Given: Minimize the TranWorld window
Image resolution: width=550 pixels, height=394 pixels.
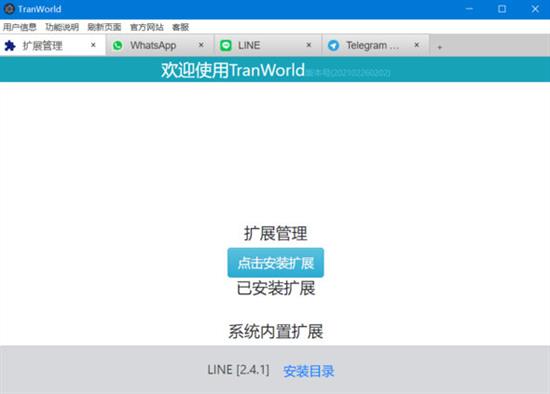Looking at the screenshot, I should coord(469,9).
